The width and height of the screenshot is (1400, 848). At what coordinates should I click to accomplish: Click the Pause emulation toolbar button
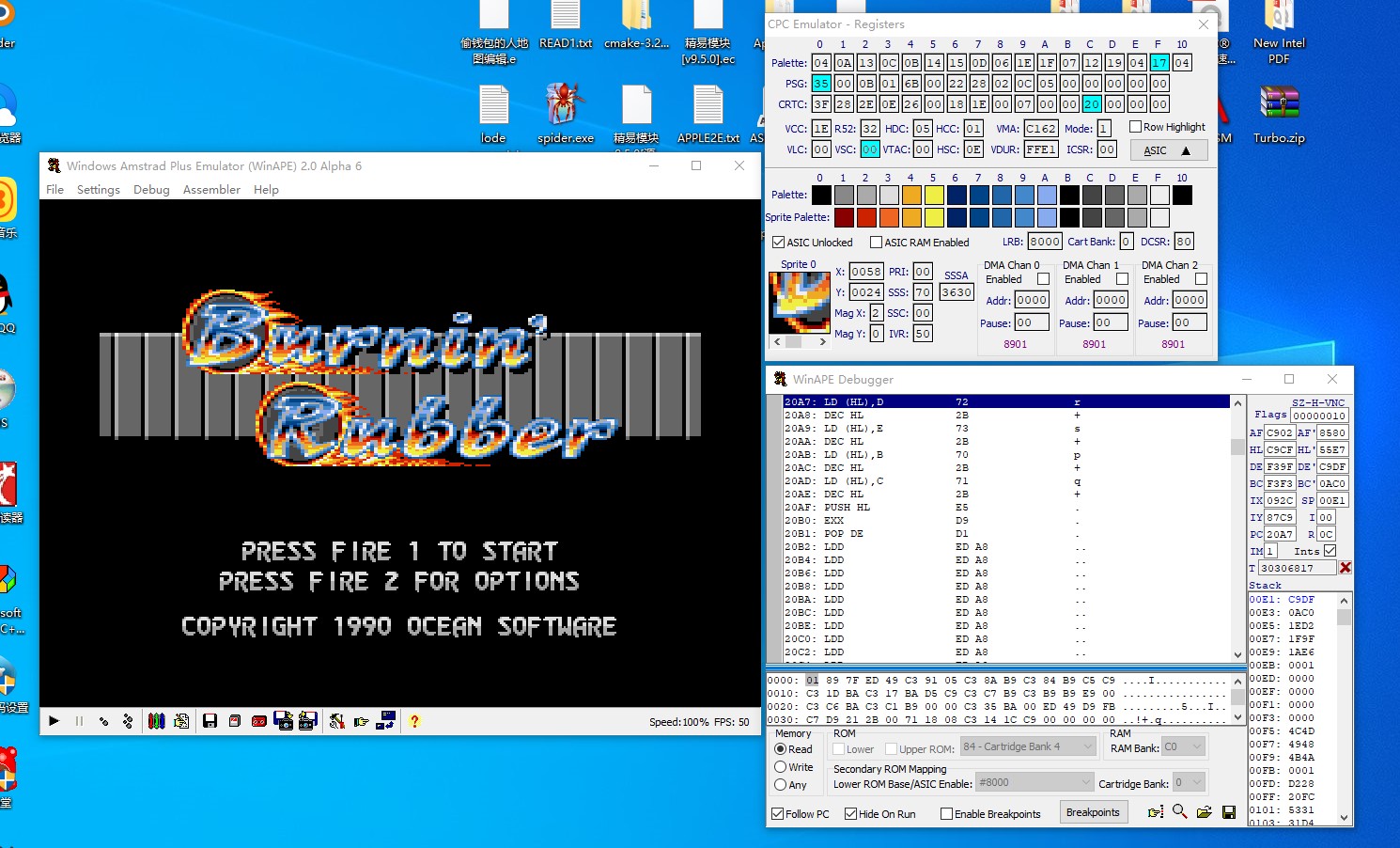[79, 721]
